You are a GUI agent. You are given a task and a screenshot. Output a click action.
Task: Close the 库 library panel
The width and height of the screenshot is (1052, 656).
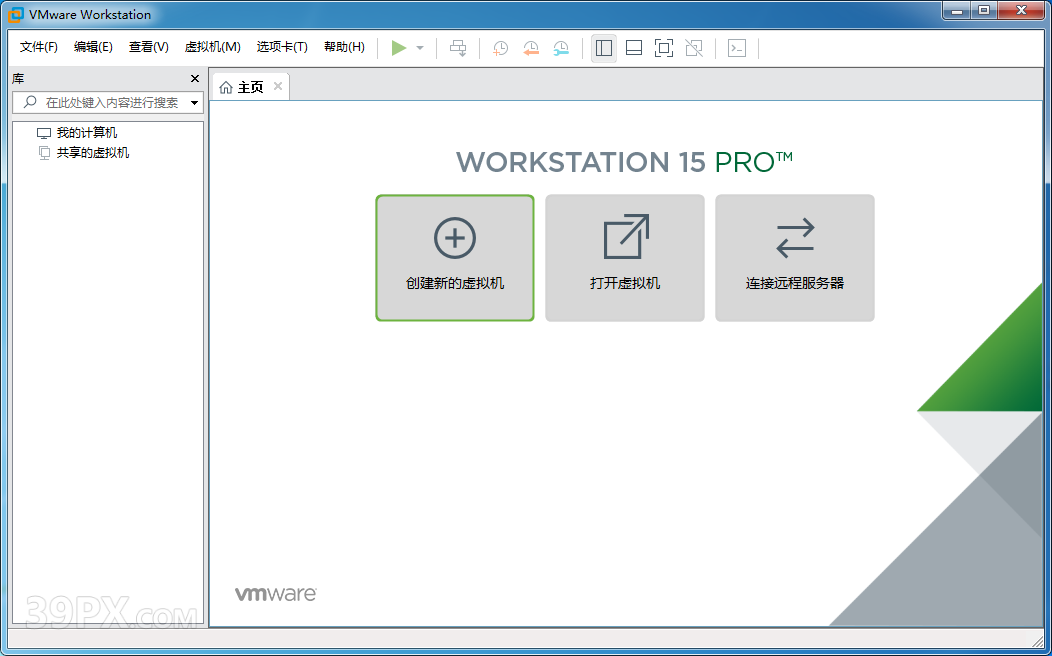tap(195, 78)
